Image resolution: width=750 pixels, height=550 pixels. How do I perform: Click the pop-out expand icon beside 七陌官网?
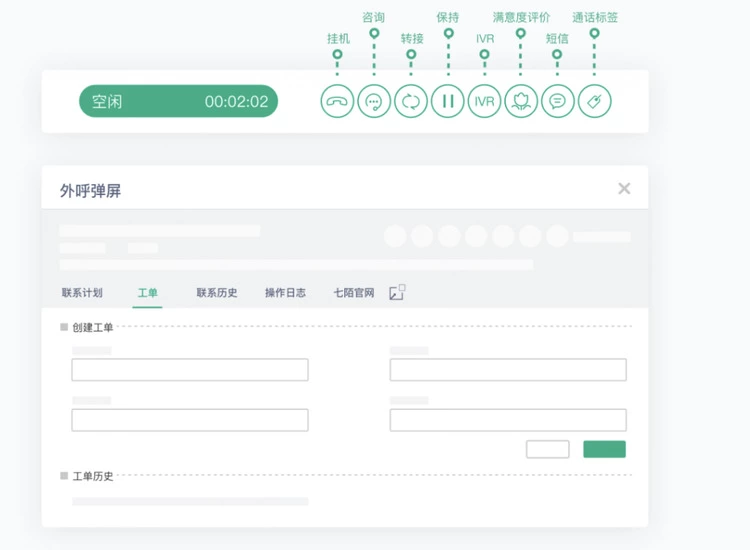tap(397, 293)
